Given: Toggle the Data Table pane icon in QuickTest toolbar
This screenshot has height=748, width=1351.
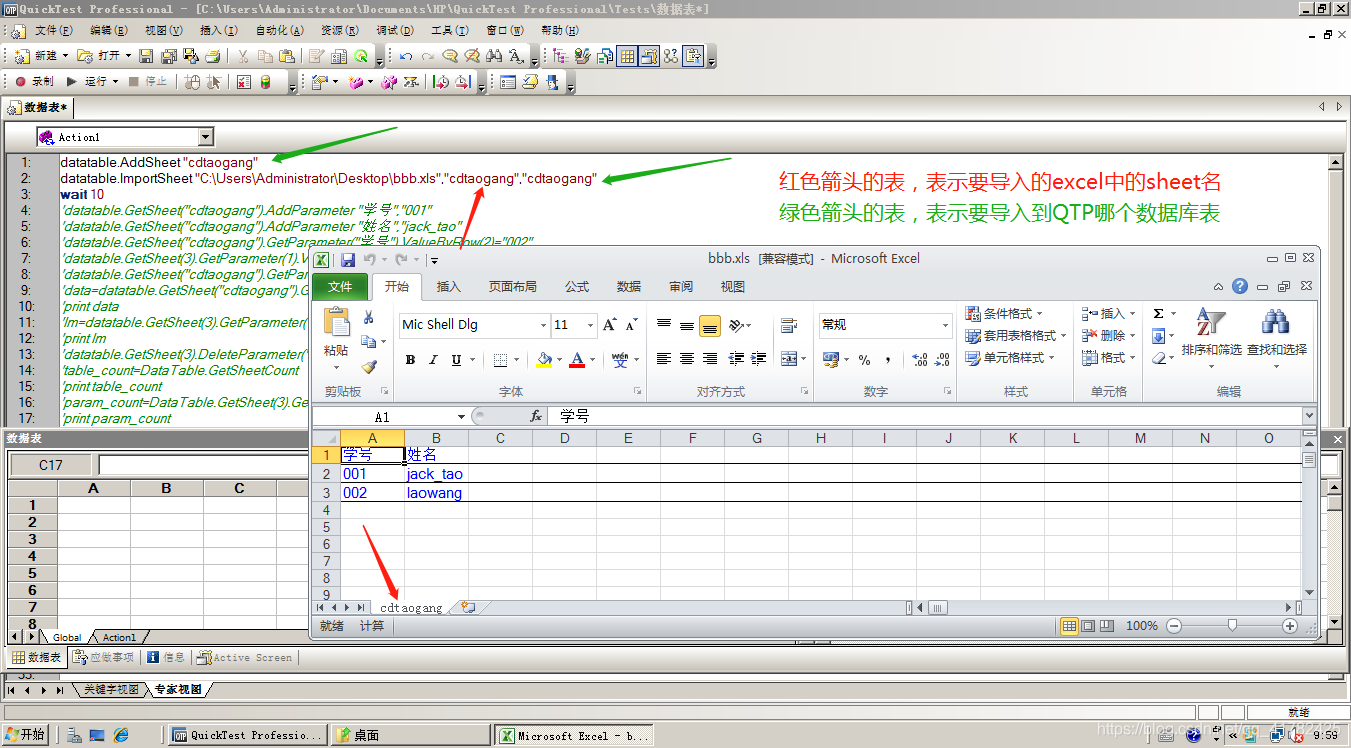Looking at the screenshot, I should (x=627, y=56).
